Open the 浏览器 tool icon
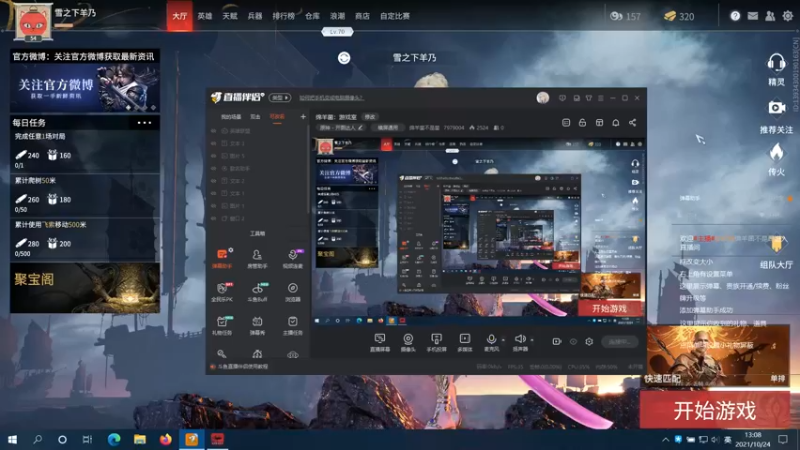Screen dimensions: 800x450 293,292
